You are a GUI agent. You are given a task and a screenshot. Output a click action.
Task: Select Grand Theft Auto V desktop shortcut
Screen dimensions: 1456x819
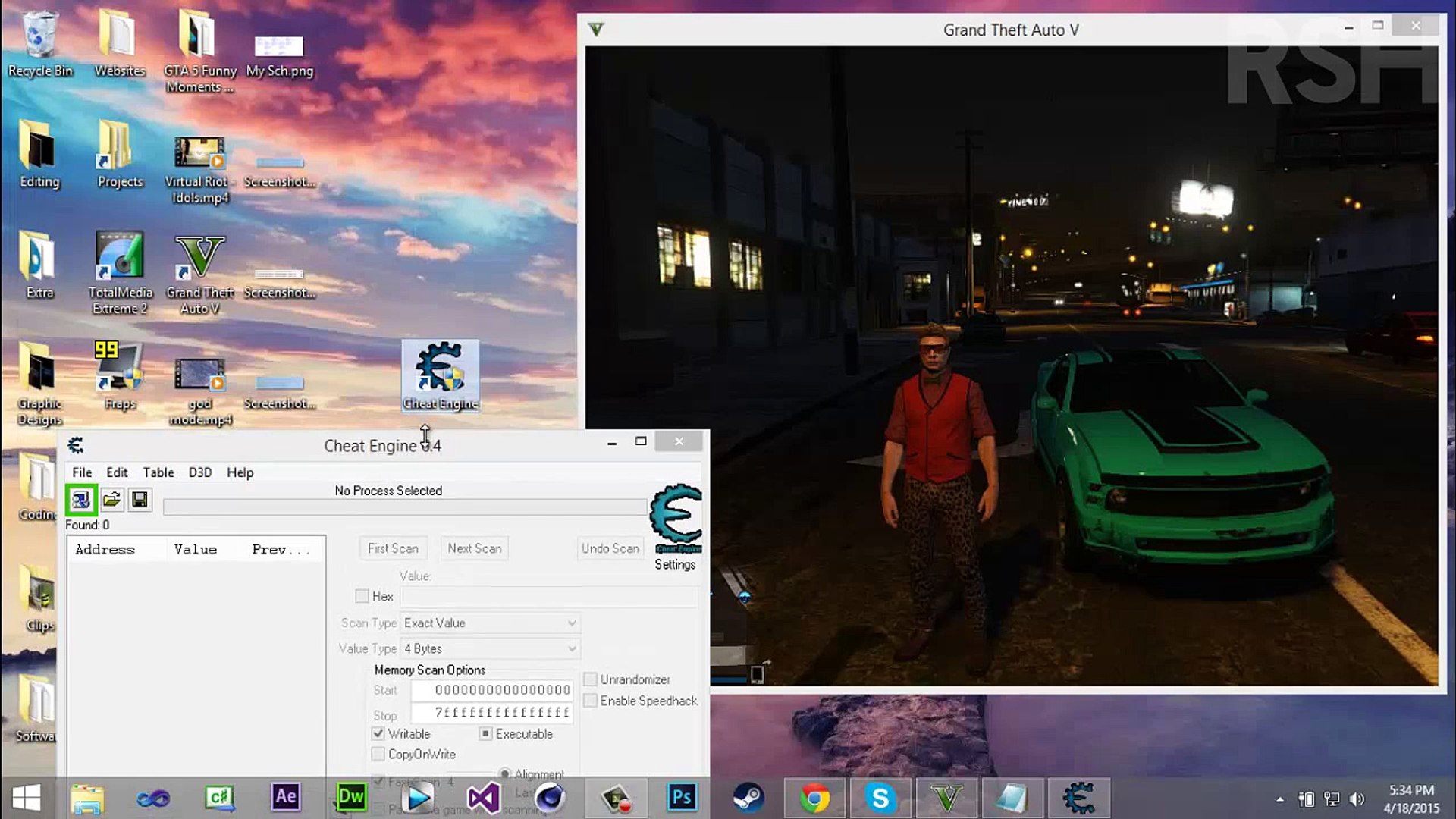(x=200, y=275)
